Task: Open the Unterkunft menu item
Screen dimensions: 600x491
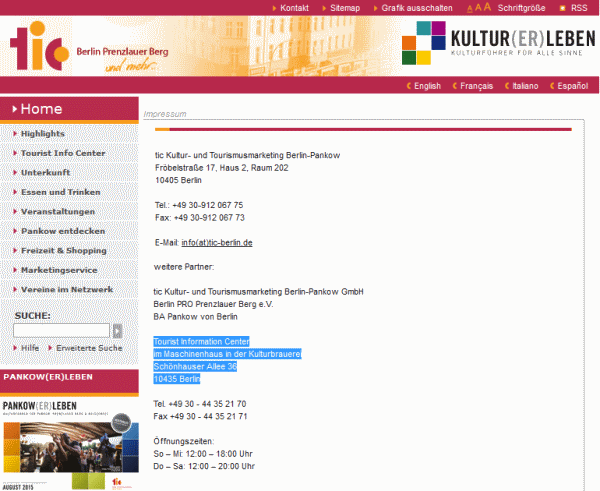Action: pyautogui.click(x=45, y=173)
